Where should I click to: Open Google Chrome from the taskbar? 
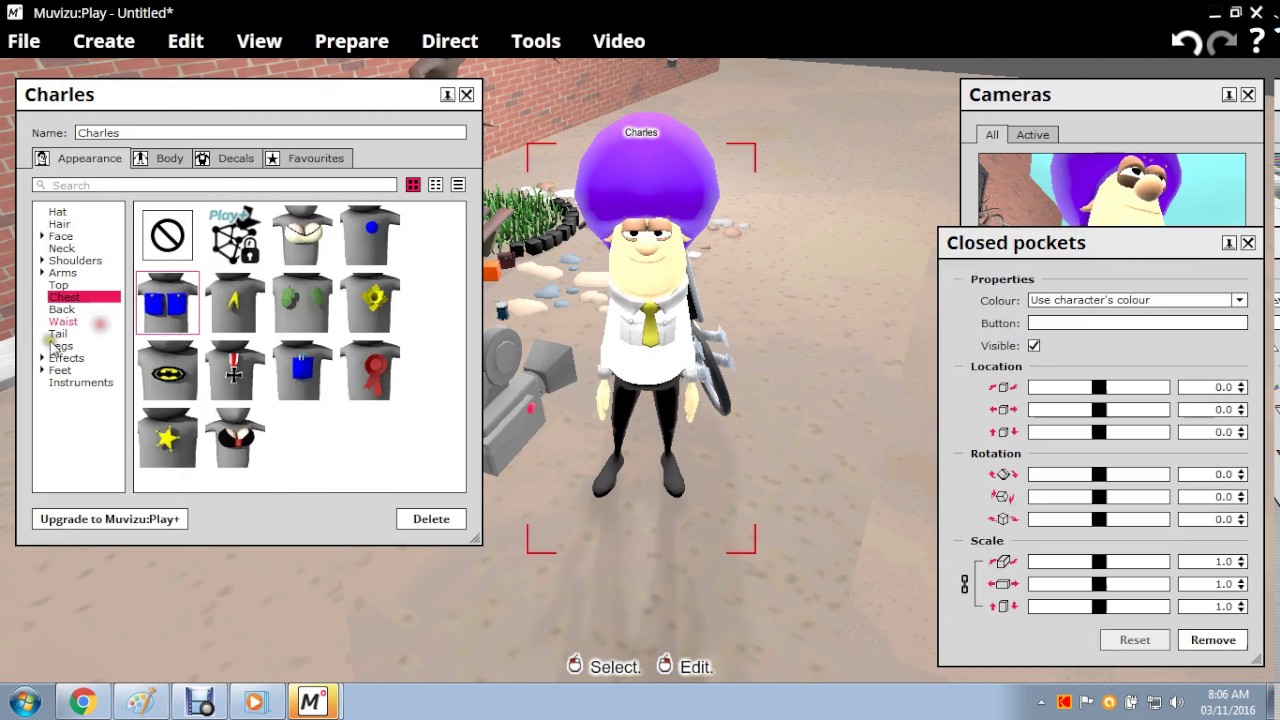point(82,702)
